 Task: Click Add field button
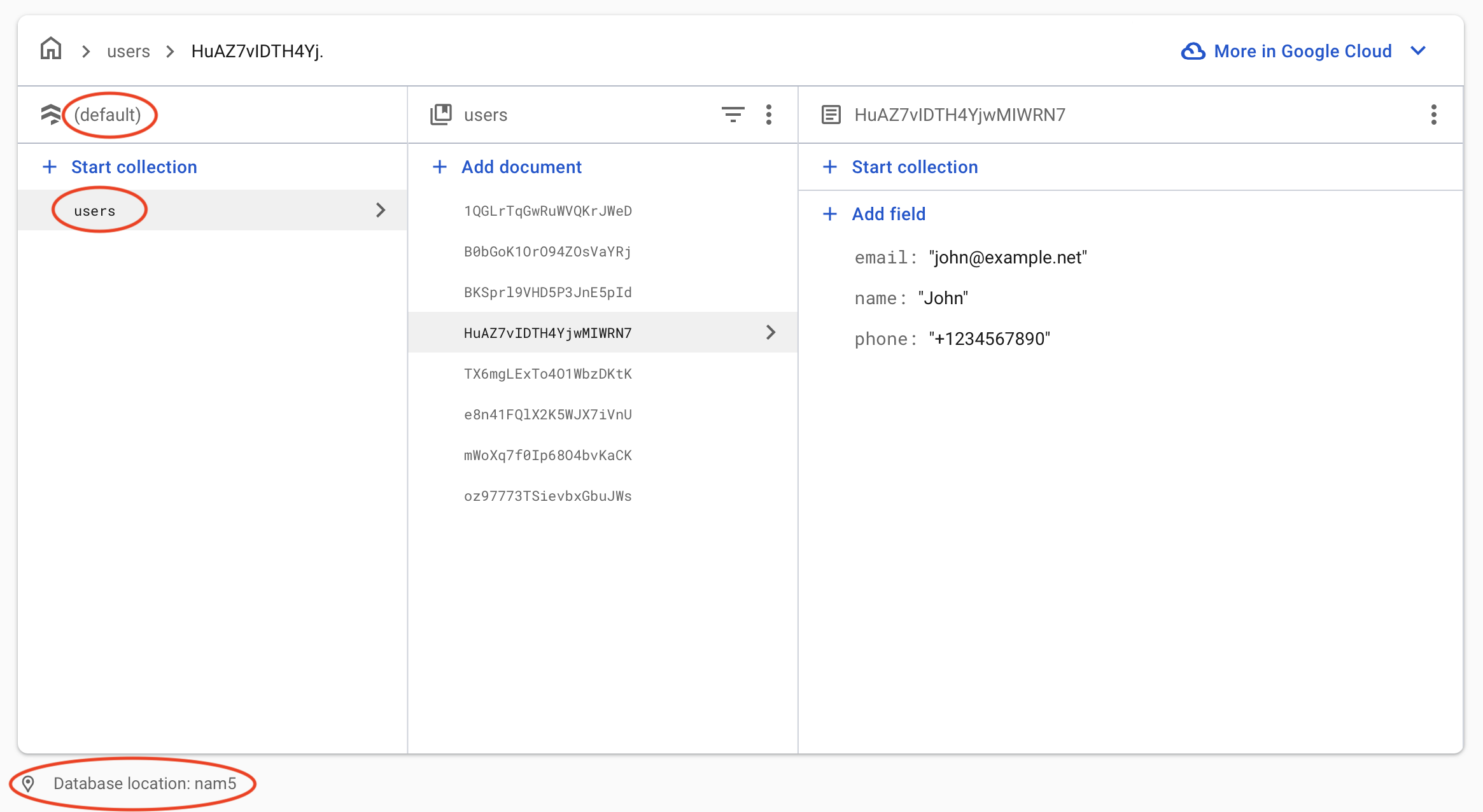tap(889, 214)
